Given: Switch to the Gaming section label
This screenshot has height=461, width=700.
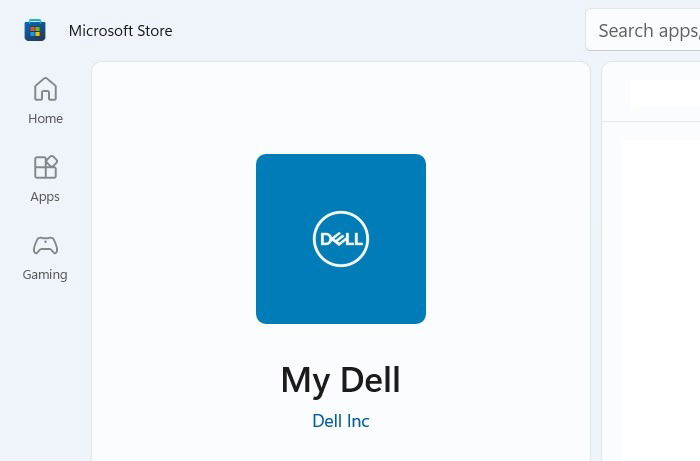Looking at the screenshot, I should [x=45, y=275].
